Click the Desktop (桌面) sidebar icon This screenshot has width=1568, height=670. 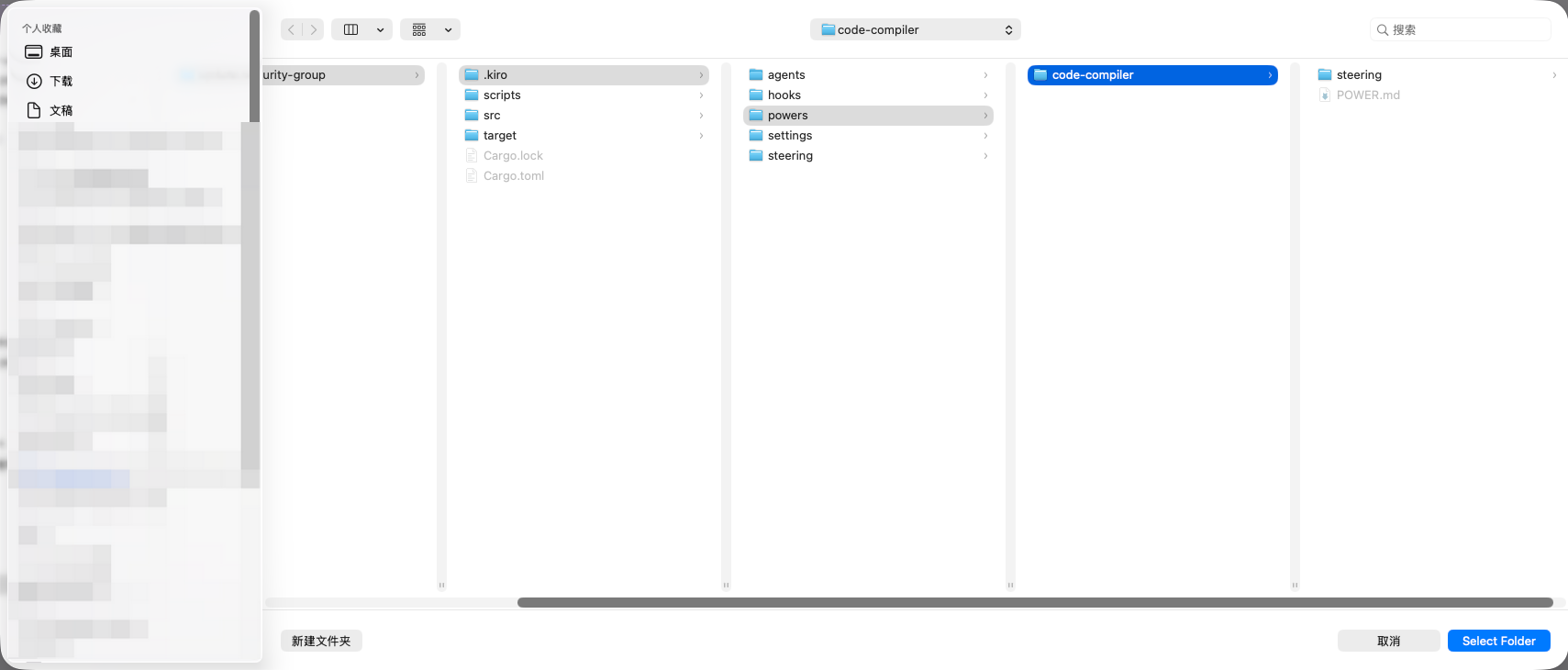pos(34,52)
